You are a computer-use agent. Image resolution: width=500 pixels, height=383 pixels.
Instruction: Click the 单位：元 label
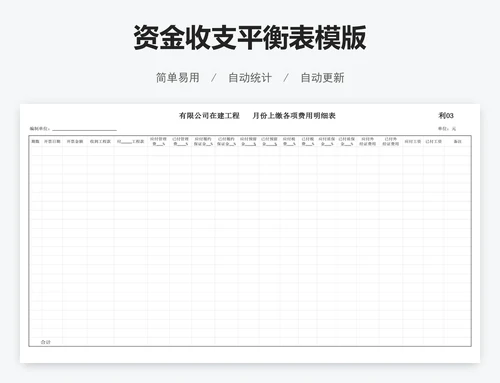point(447,128)
